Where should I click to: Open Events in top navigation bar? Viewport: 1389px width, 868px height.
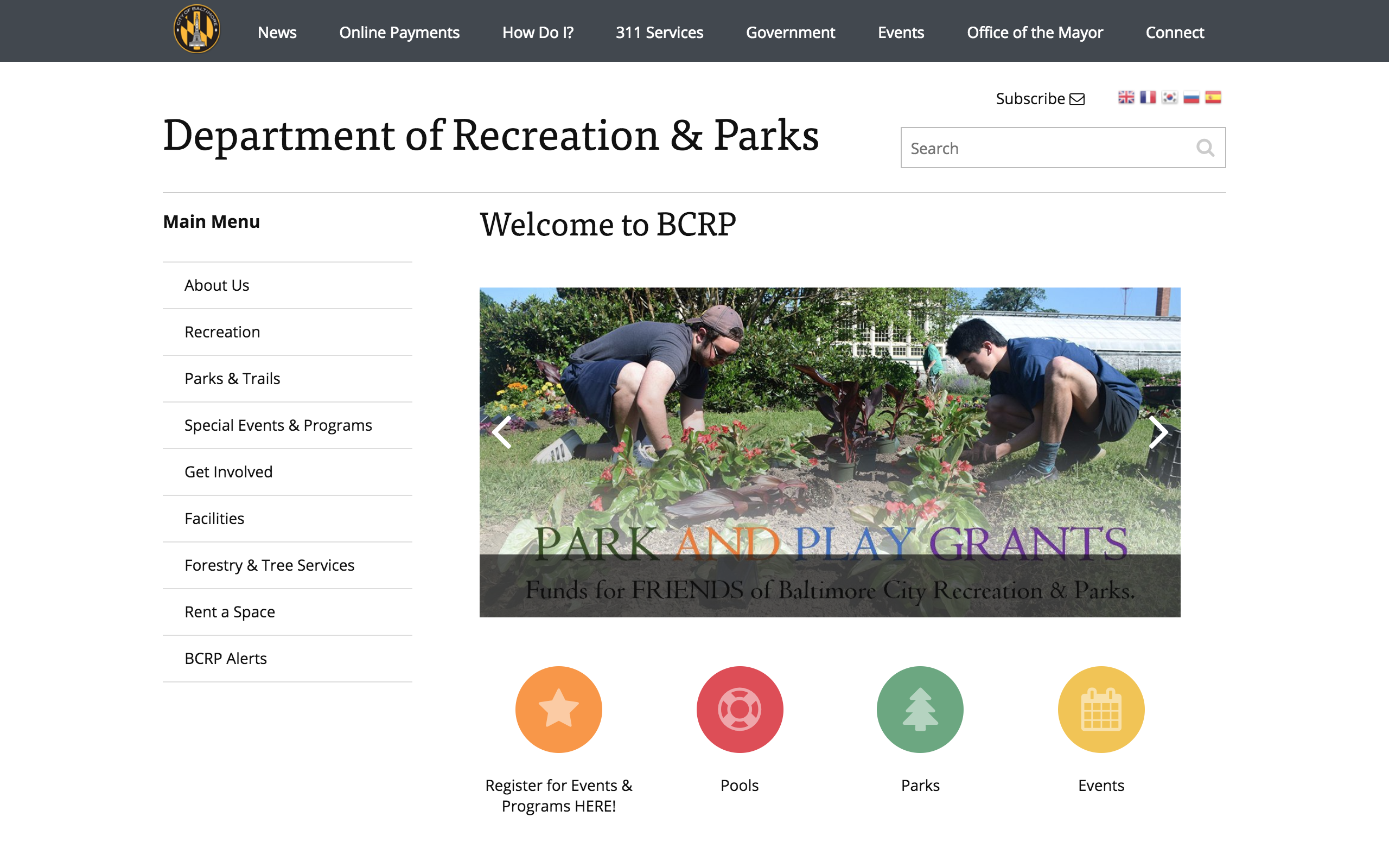coord(901,32)
